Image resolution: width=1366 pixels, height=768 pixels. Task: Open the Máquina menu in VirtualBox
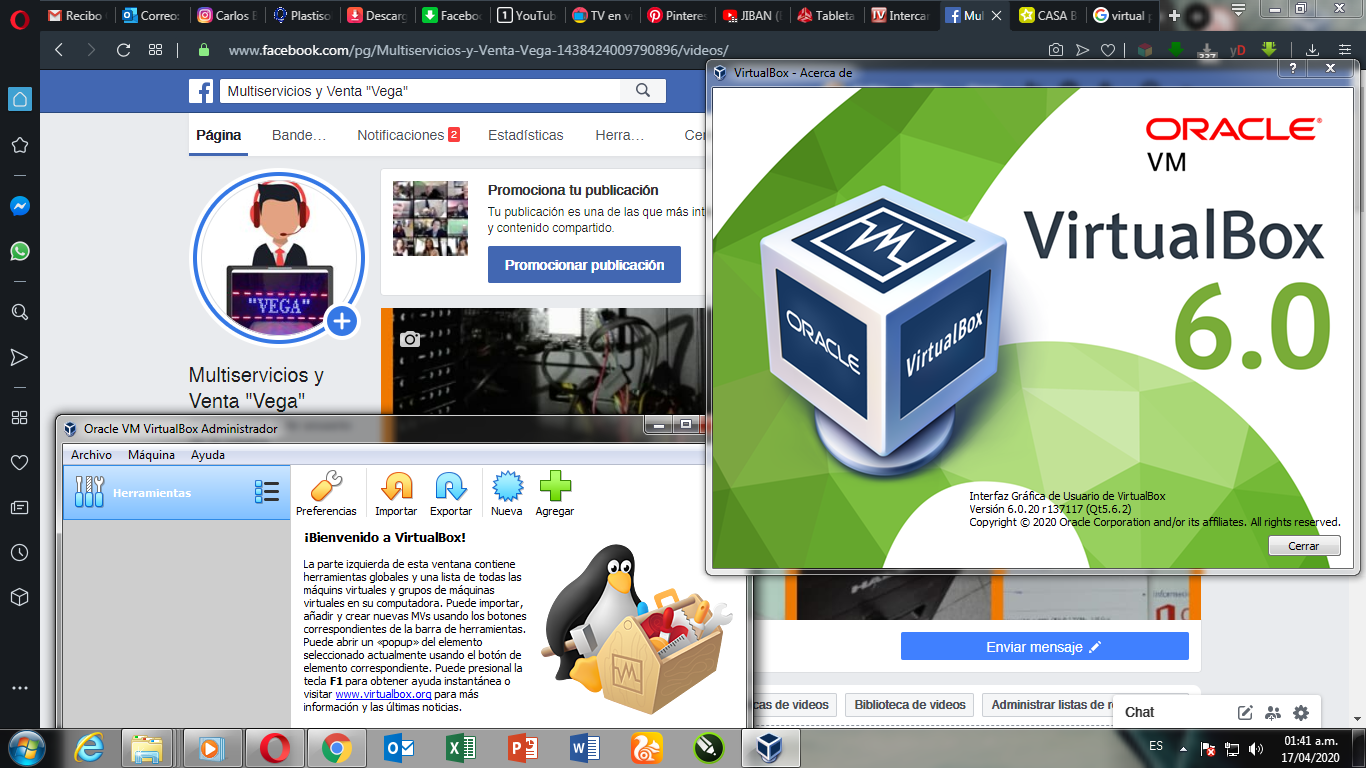[x=151, y=455]
